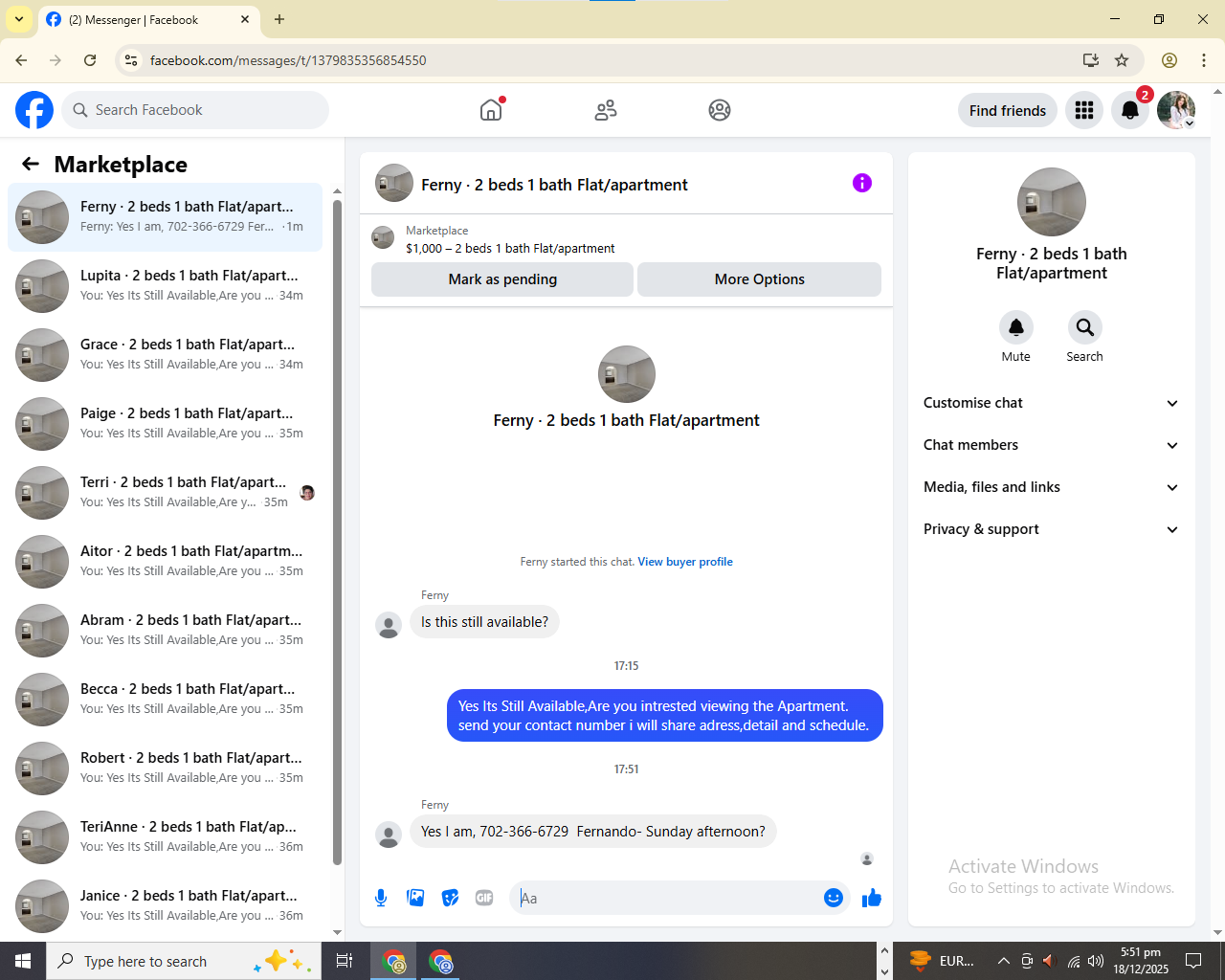Go to the Home feed icon
Image resolution: width=1225 pixels, height=980 pixels.
[x=491, y=110]
